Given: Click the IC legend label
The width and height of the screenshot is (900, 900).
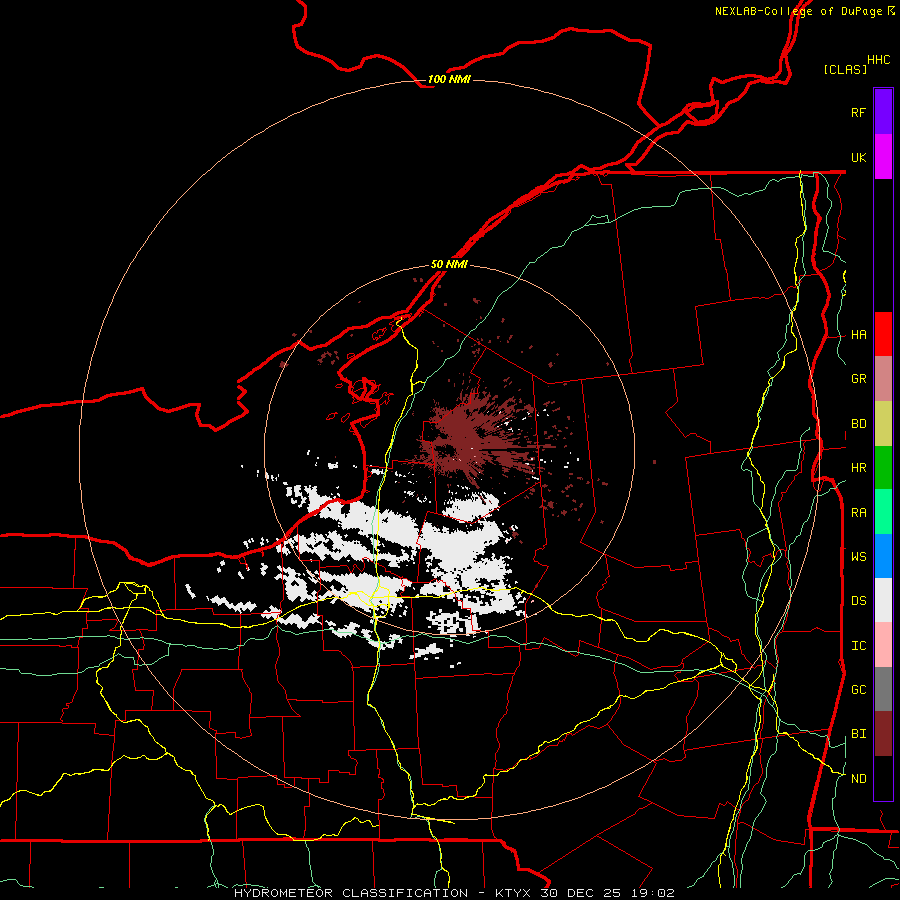Looking at the screenshot, I should pyautogui.click(x=858, y=646).
